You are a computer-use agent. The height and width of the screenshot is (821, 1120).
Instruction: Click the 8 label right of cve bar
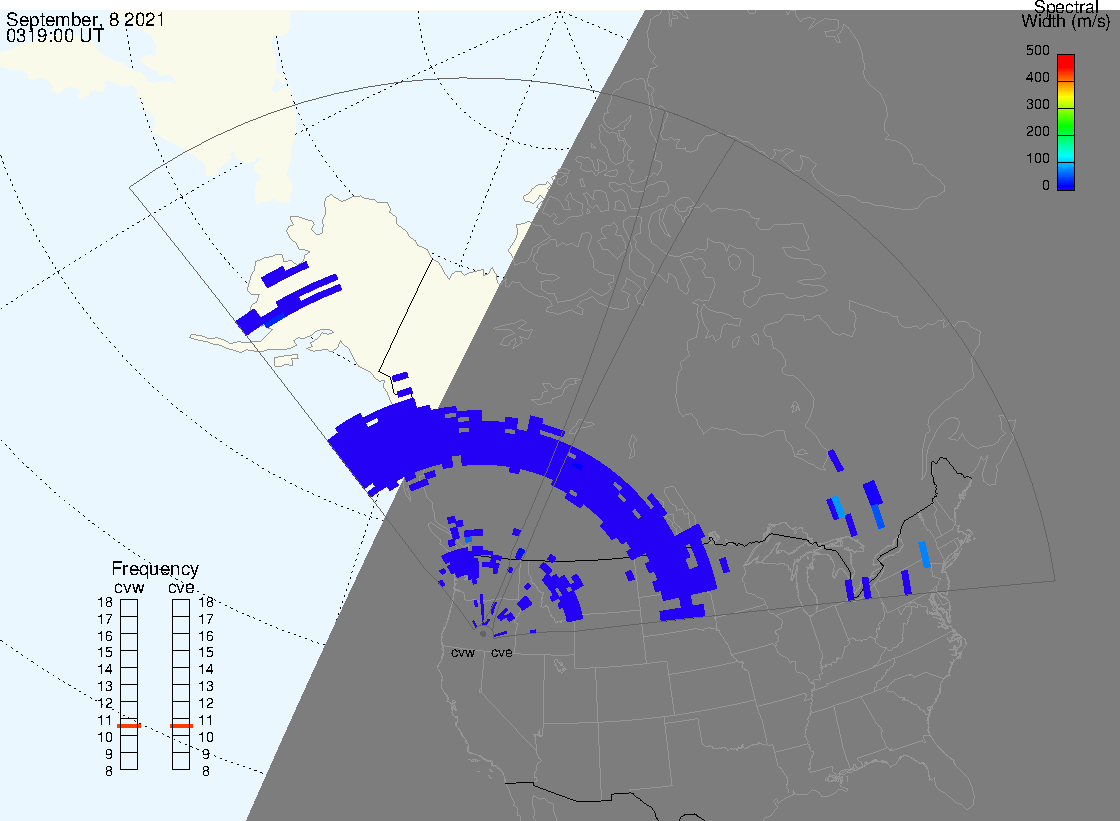point(206,771)
